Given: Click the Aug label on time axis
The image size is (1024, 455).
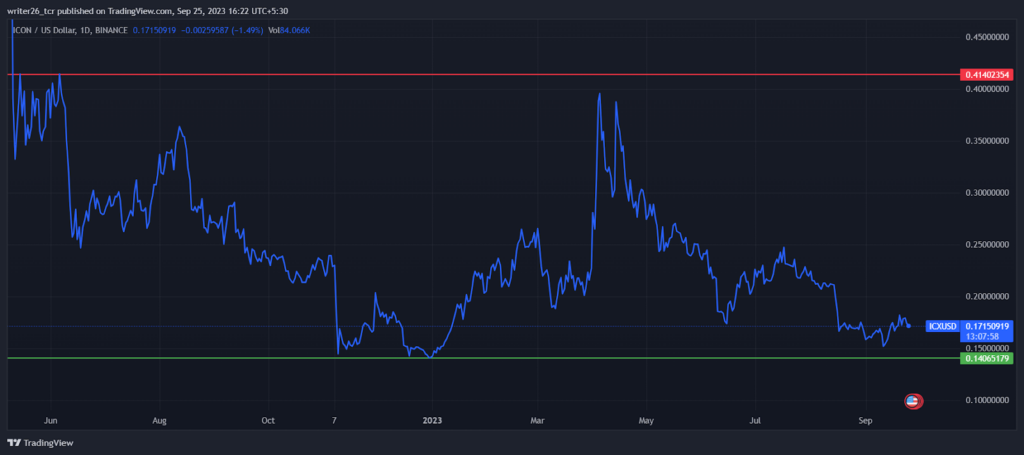Looking at the screenshot, I should [160, 420].
